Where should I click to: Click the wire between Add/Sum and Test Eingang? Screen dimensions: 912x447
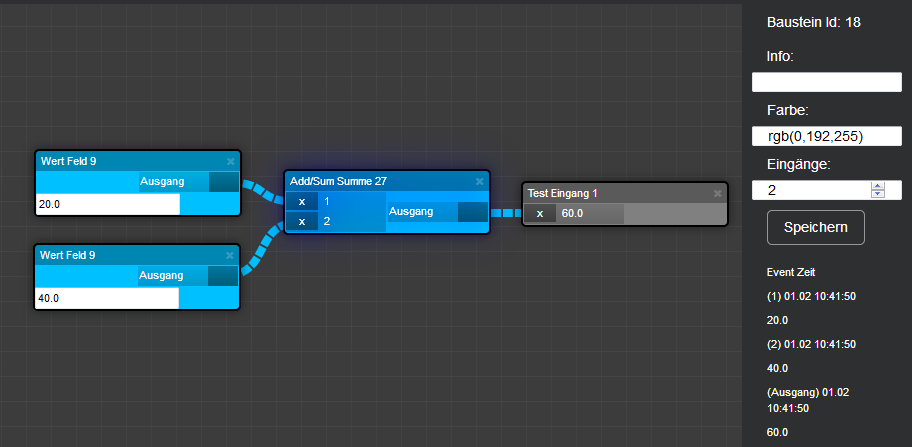coord(506,213)
